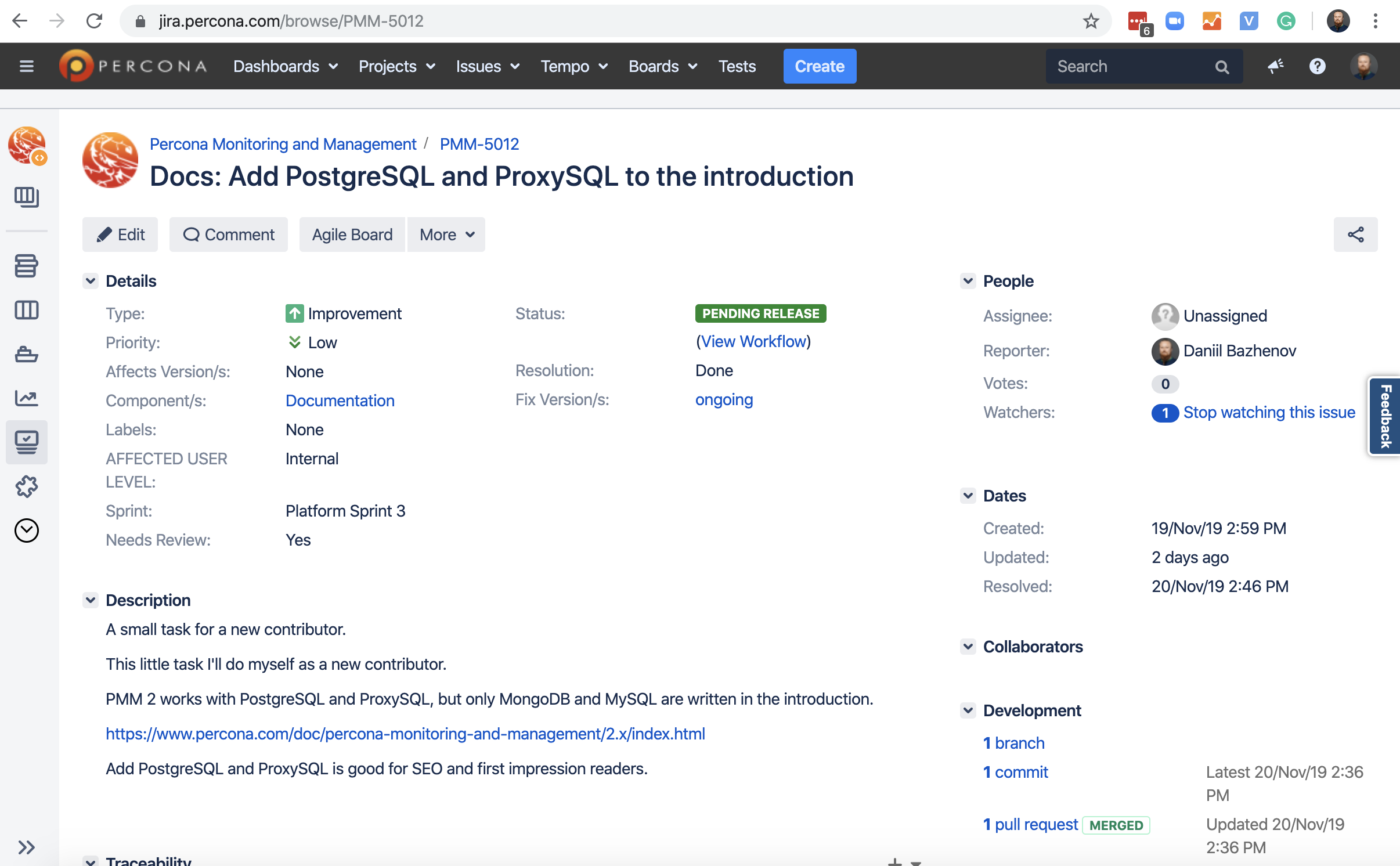
Task: Open the Dashboards dropdown menu
Action: [x=286, y=66]
